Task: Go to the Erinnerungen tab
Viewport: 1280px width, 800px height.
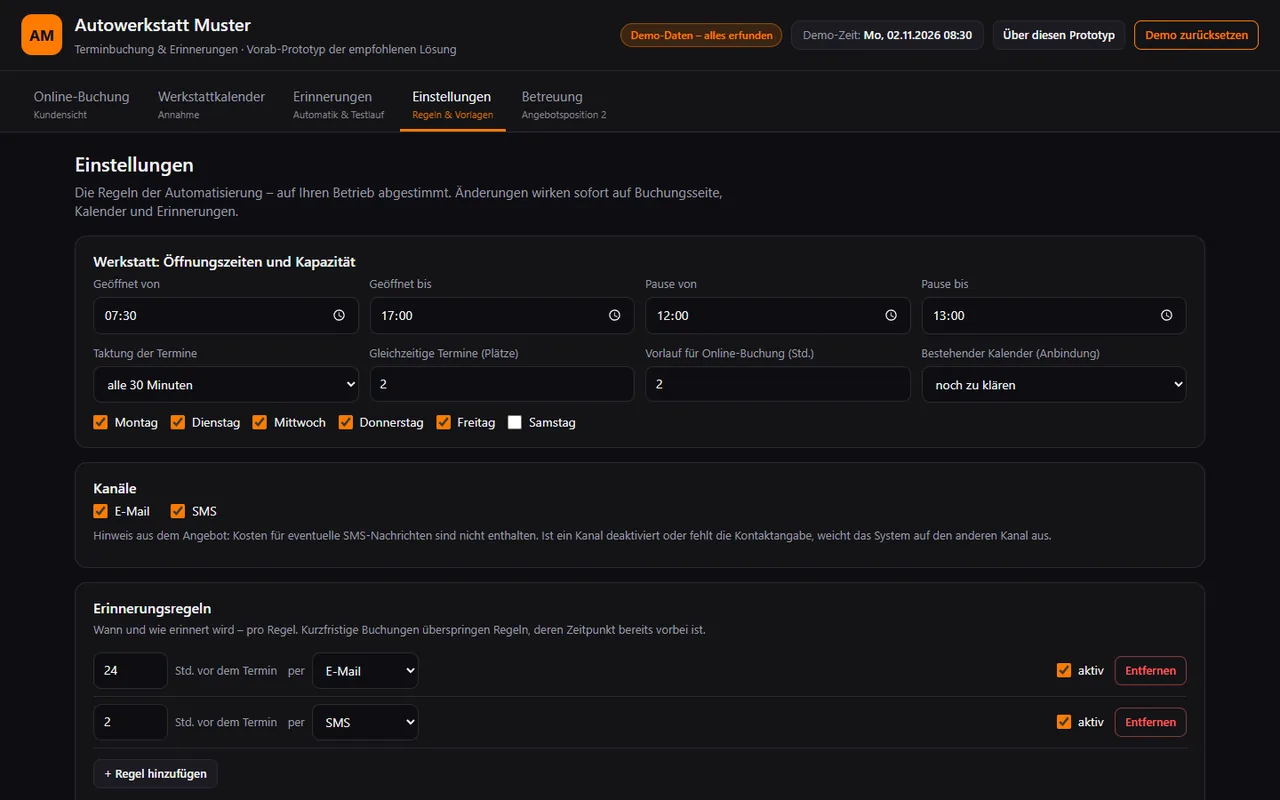Action: click(x=338, y=104)
